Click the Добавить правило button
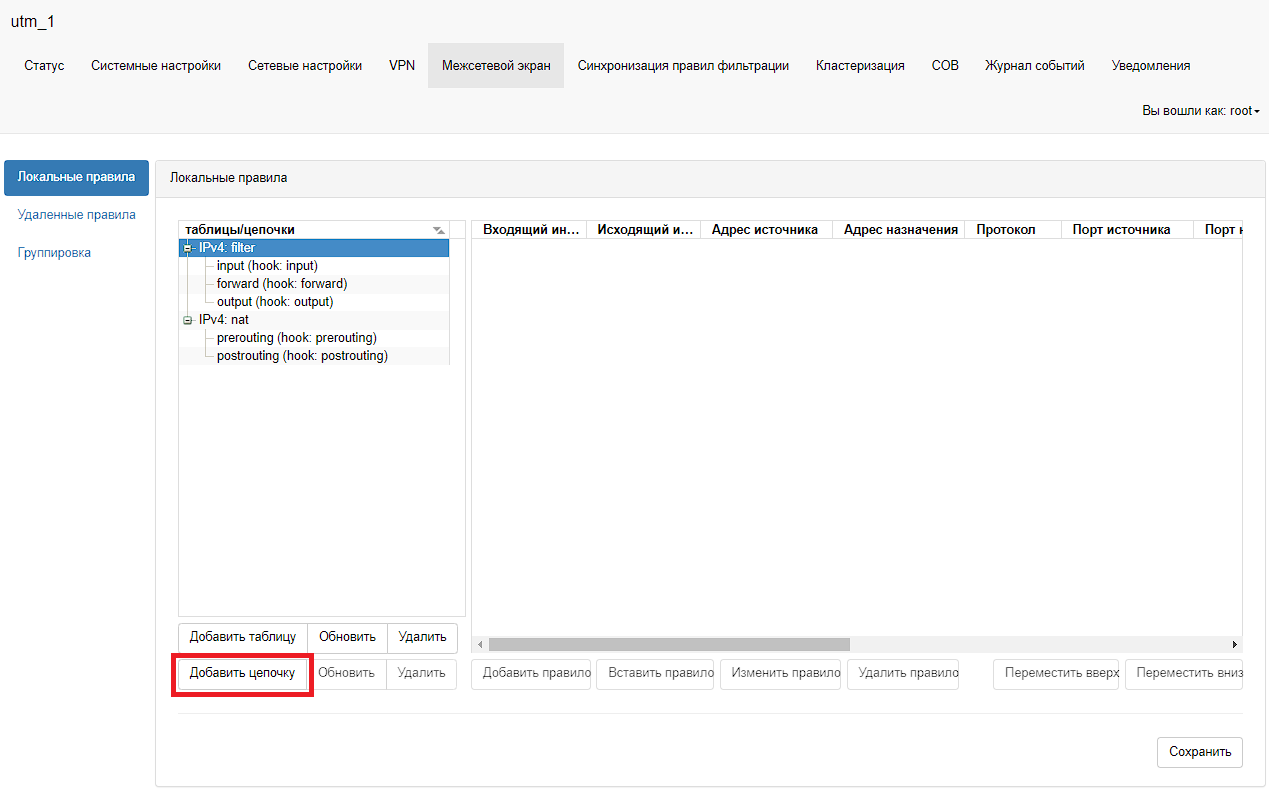Viewport: 1269px width, 791px height. tap(531, 673)
